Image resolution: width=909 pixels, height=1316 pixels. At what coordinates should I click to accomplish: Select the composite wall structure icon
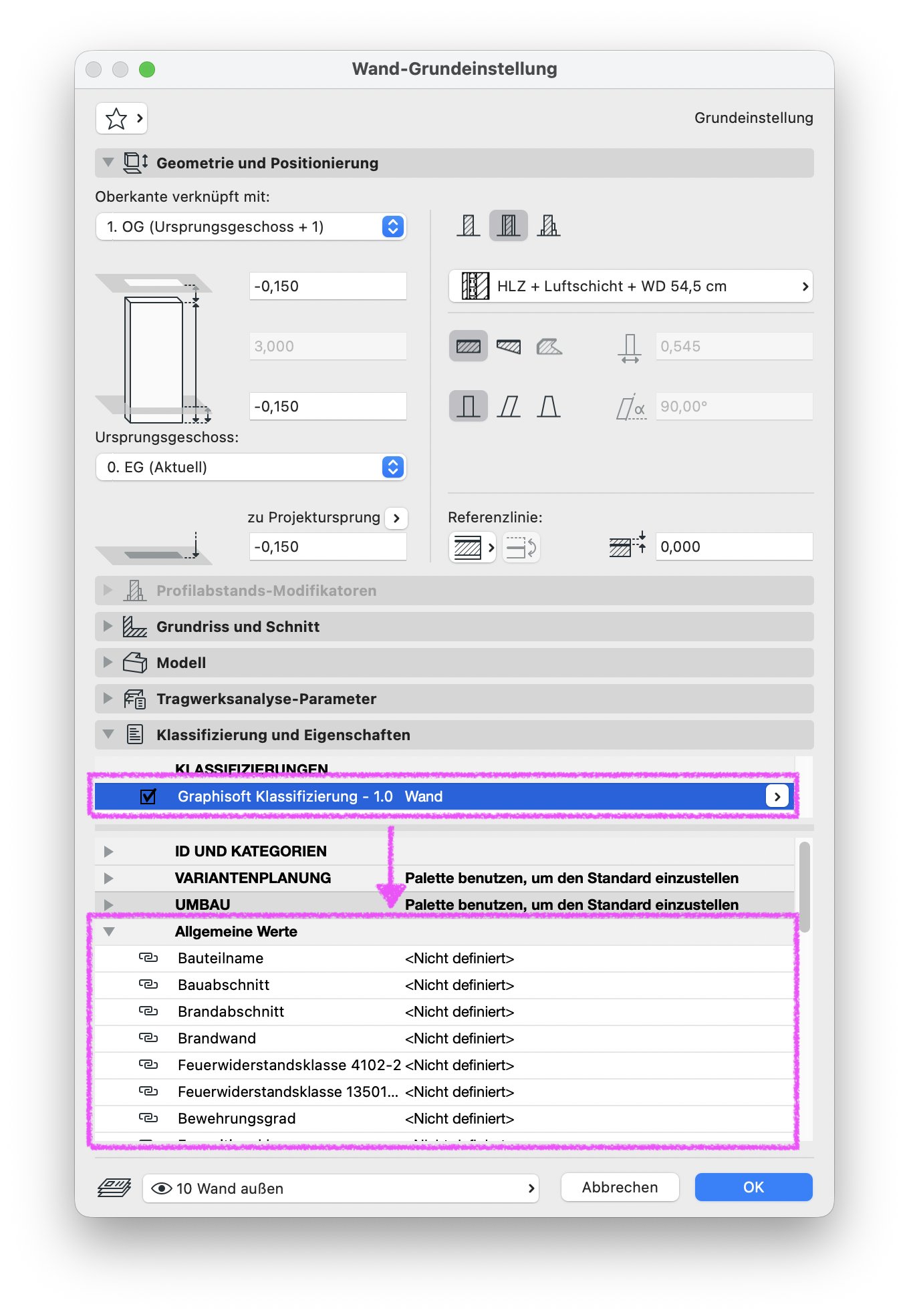coord(509,226)
